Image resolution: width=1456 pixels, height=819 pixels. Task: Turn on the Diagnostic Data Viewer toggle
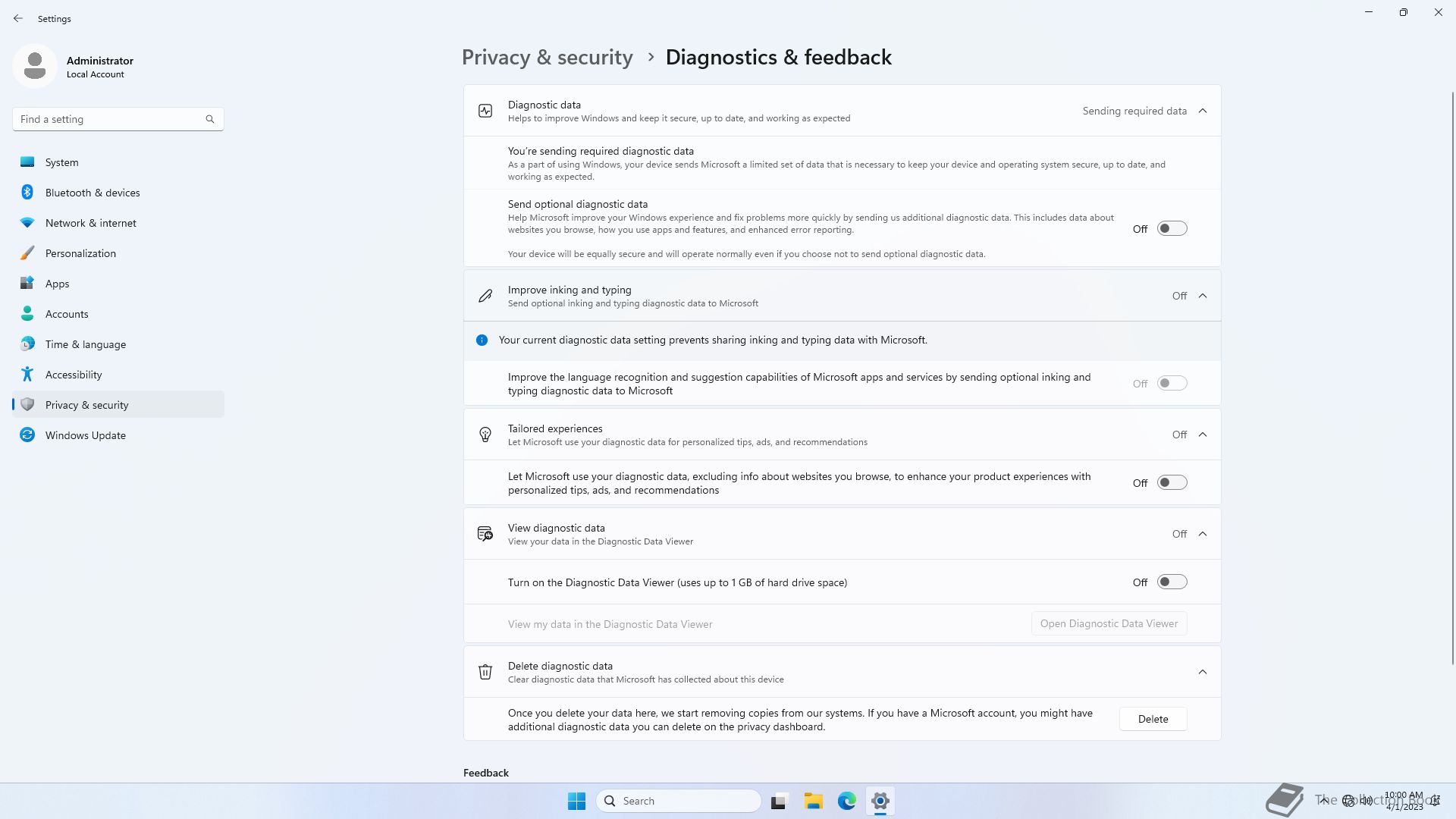1172,582
